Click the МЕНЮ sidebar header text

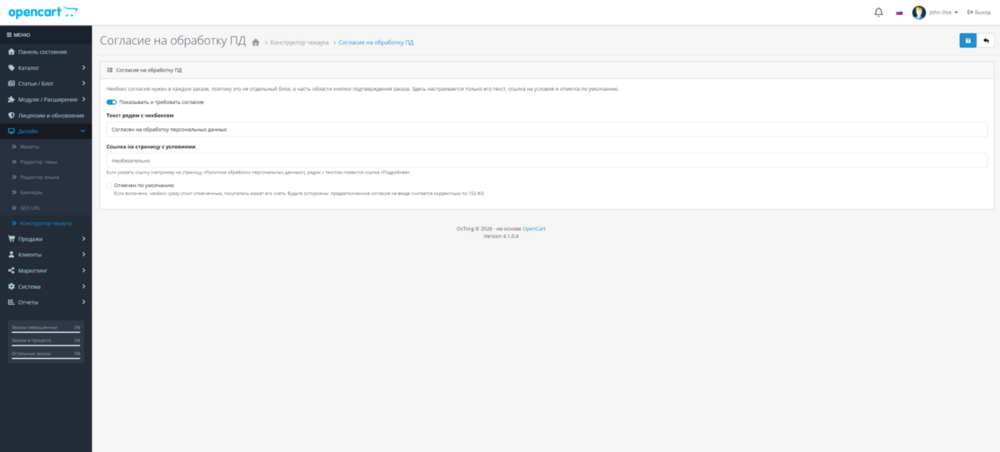[x=22, y=35]
